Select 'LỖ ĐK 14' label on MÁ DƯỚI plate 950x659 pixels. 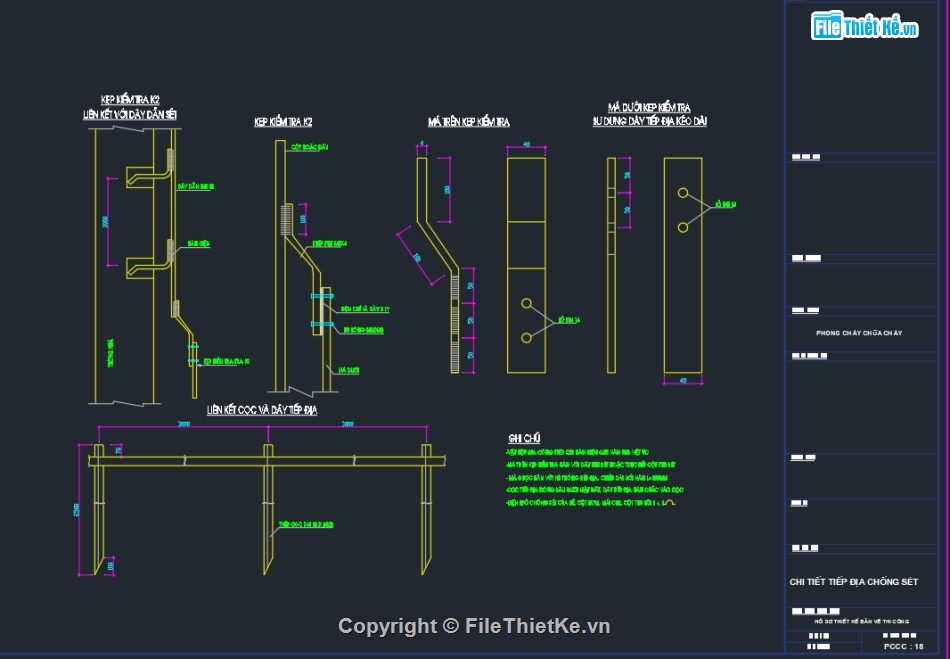click(725, 205)
